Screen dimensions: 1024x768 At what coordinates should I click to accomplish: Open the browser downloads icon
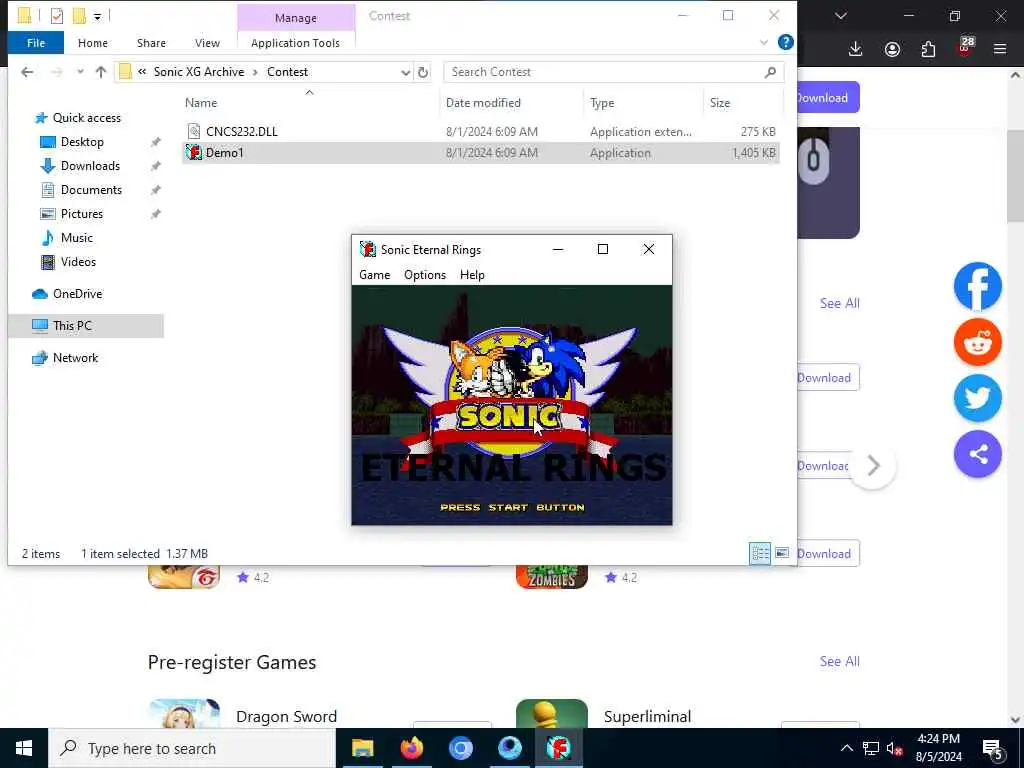pos(856,49)
